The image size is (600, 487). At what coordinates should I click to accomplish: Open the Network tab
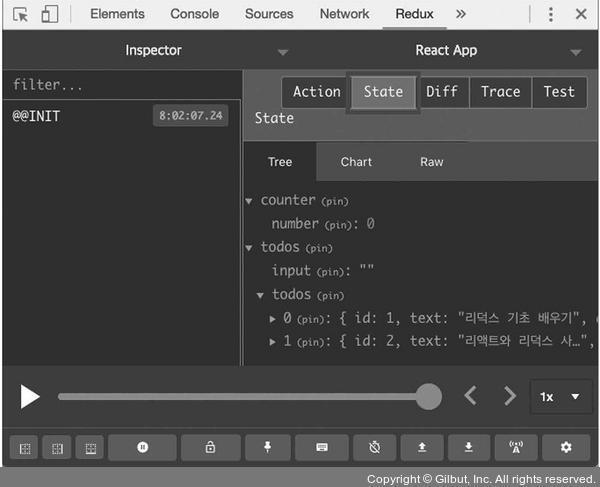tap(344, 14)
